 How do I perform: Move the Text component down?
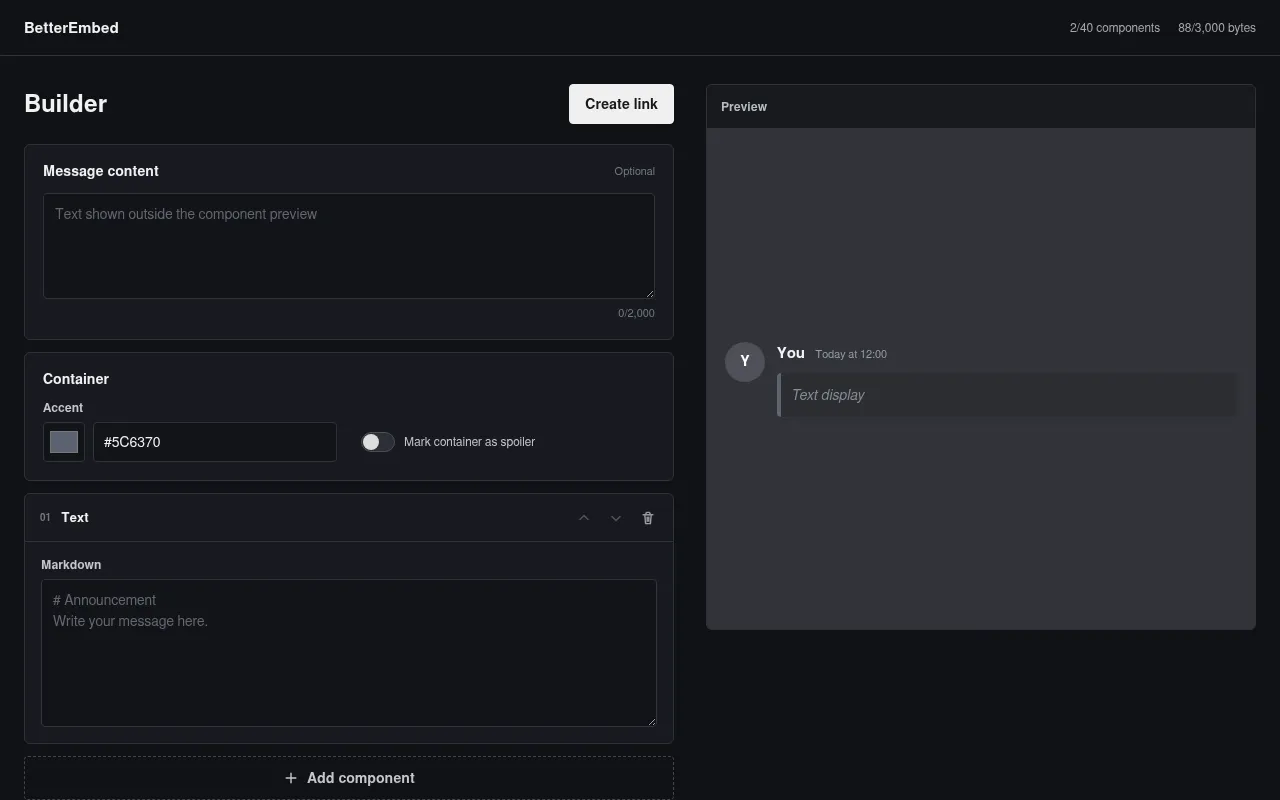point(616,518)
